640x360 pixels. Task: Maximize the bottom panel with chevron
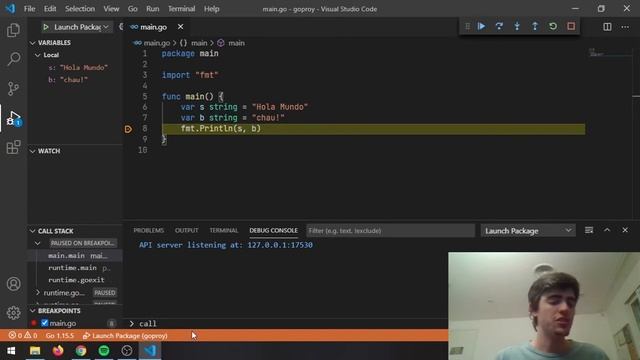(x=607, y=230)
